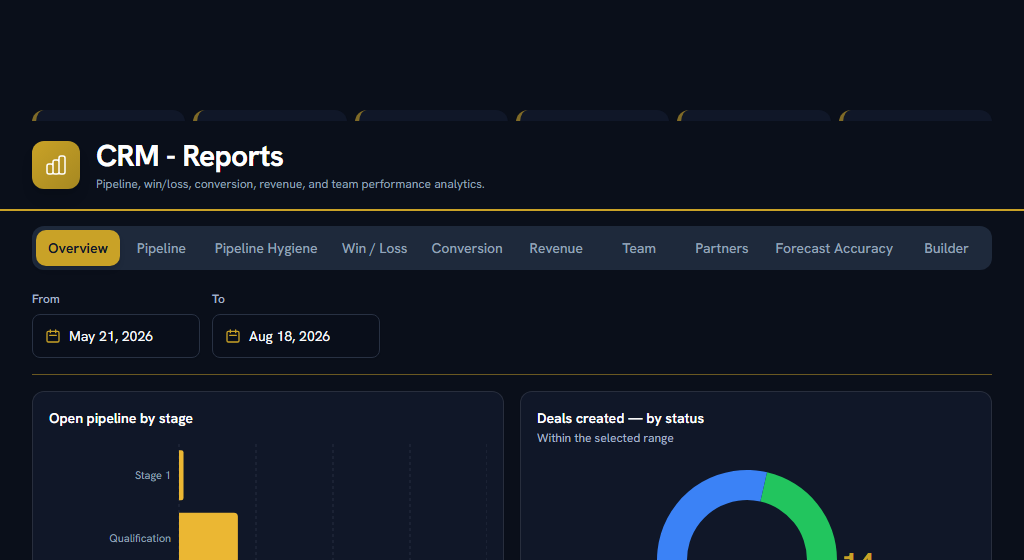This screenshot has width=1024, height=560.
Task: Click the 'To' field label
Action: tap(218, 299)
